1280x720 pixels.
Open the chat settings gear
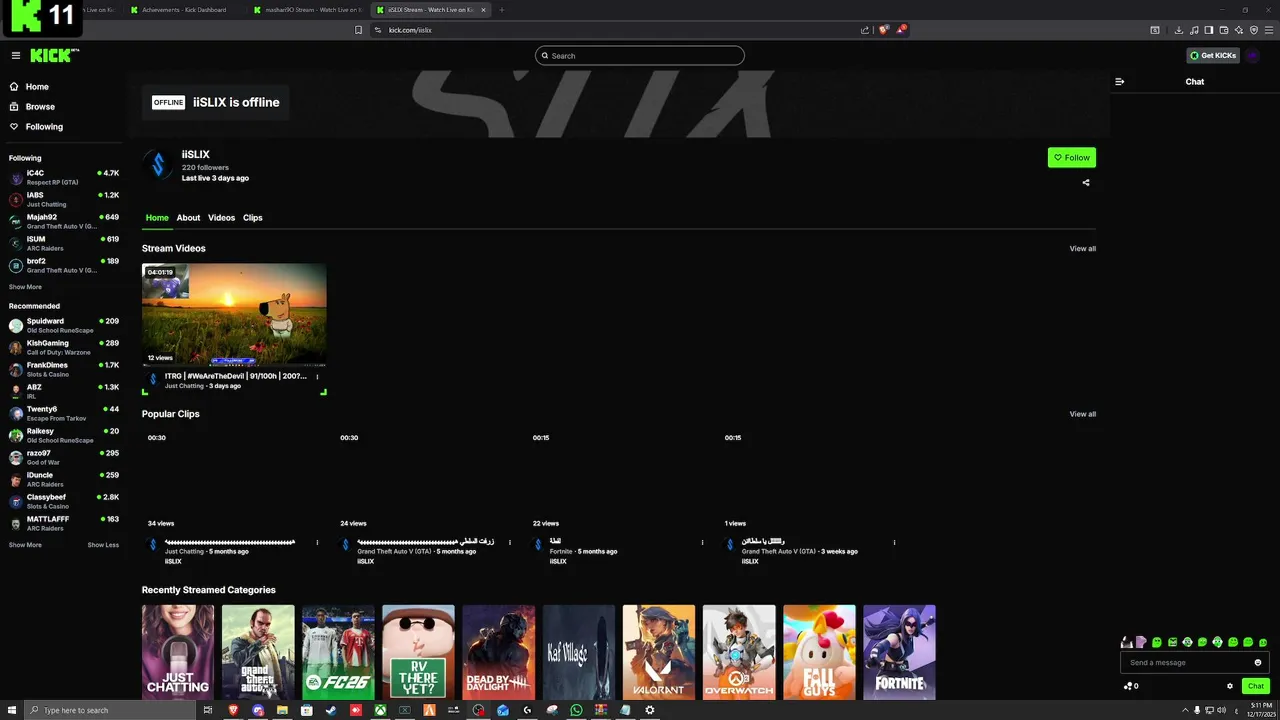point(1230,686)
